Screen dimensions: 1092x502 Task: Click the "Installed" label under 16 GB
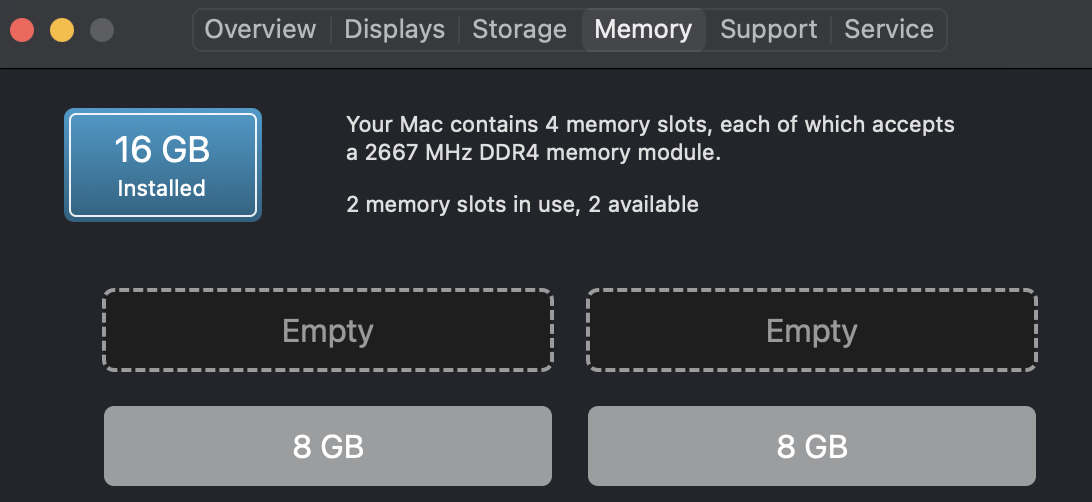click(162, 188)
